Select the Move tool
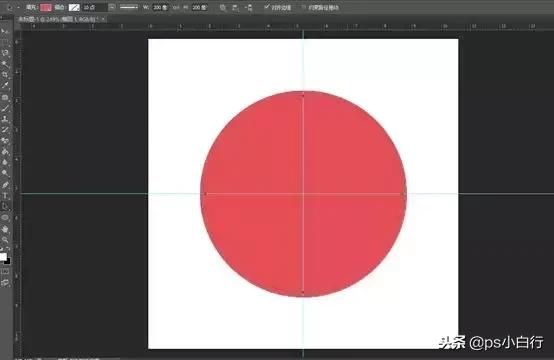The width and height of the screenshot is (554, 360). [5, 31]
